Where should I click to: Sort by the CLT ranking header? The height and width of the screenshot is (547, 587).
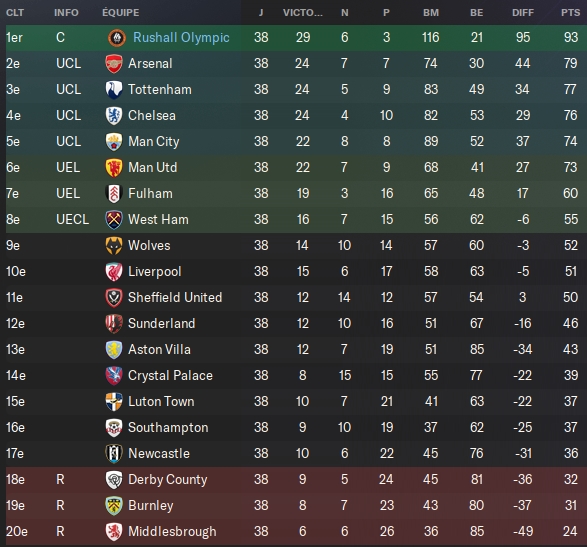(x=15, y=13)
